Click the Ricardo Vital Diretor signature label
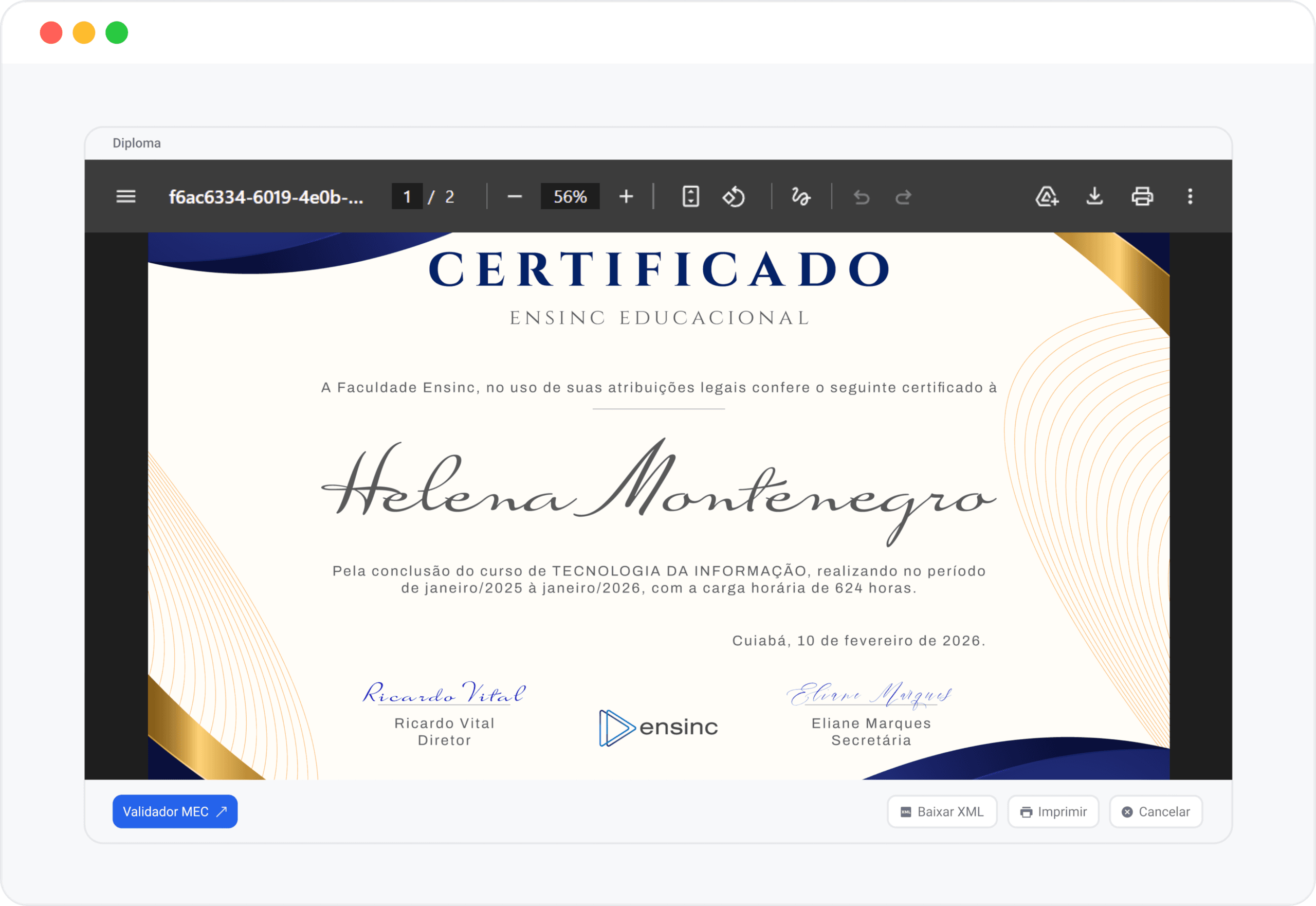 pos(444,732)
